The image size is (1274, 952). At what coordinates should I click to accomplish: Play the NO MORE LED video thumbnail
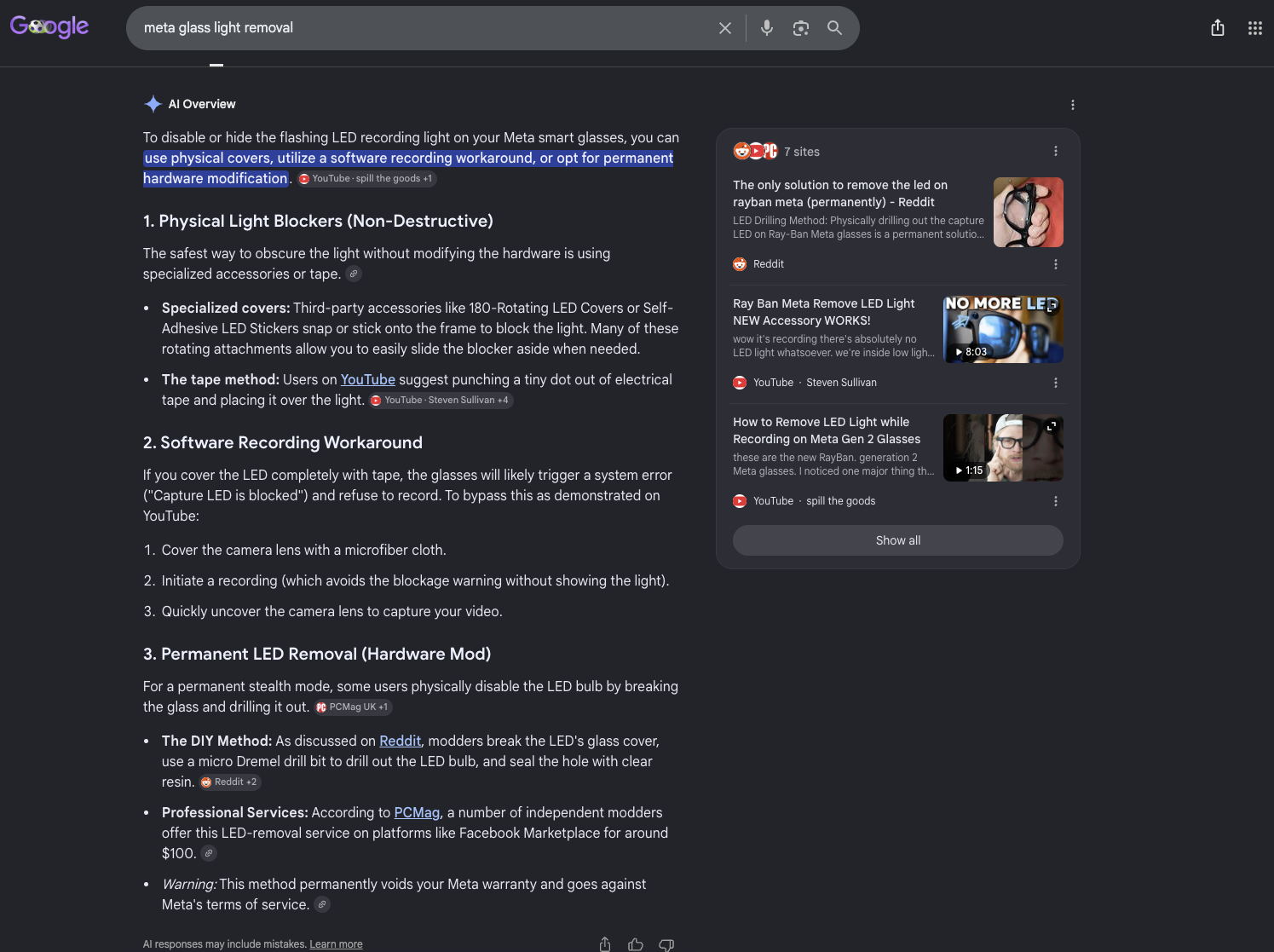[1003, 329]
